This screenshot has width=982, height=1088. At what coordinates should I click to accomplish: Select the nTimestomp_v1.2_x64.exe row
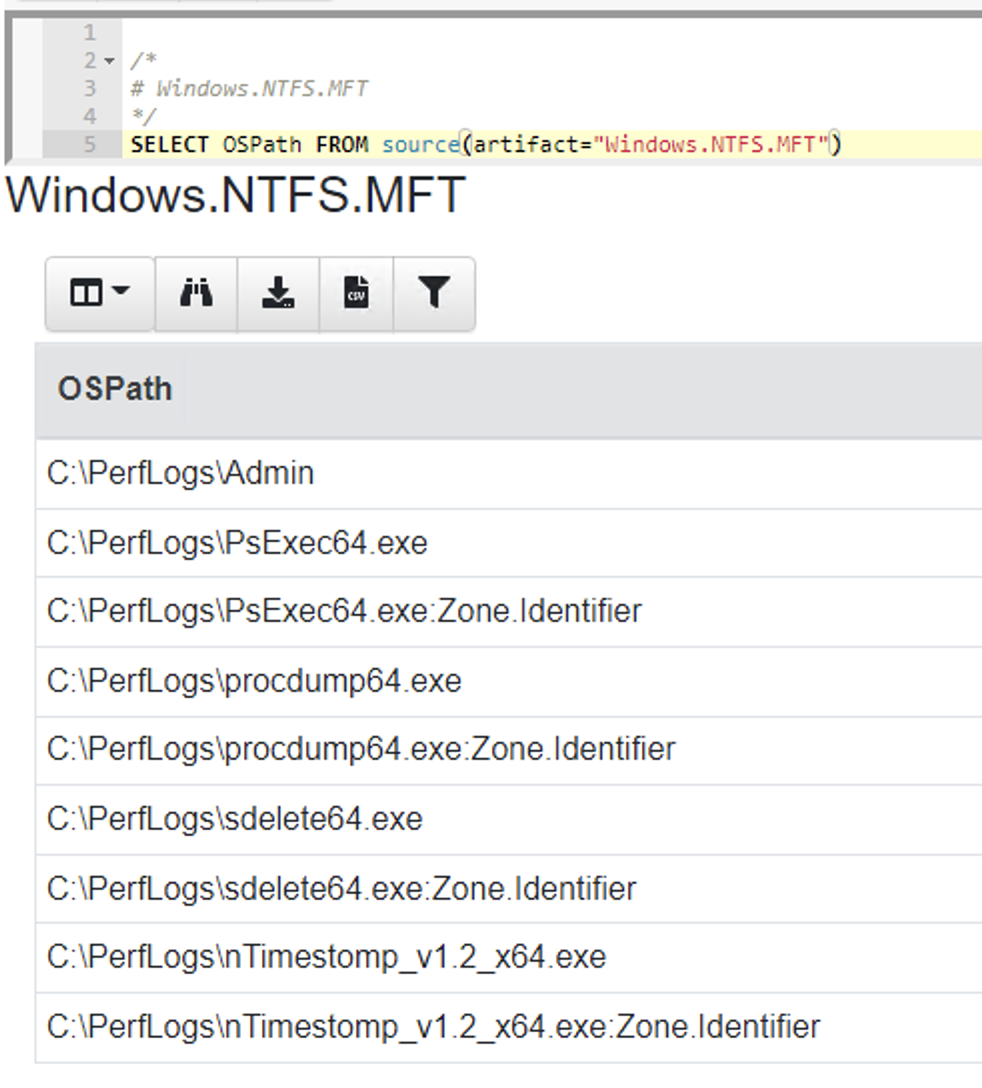pyautogui.click(x=509, y=958)
